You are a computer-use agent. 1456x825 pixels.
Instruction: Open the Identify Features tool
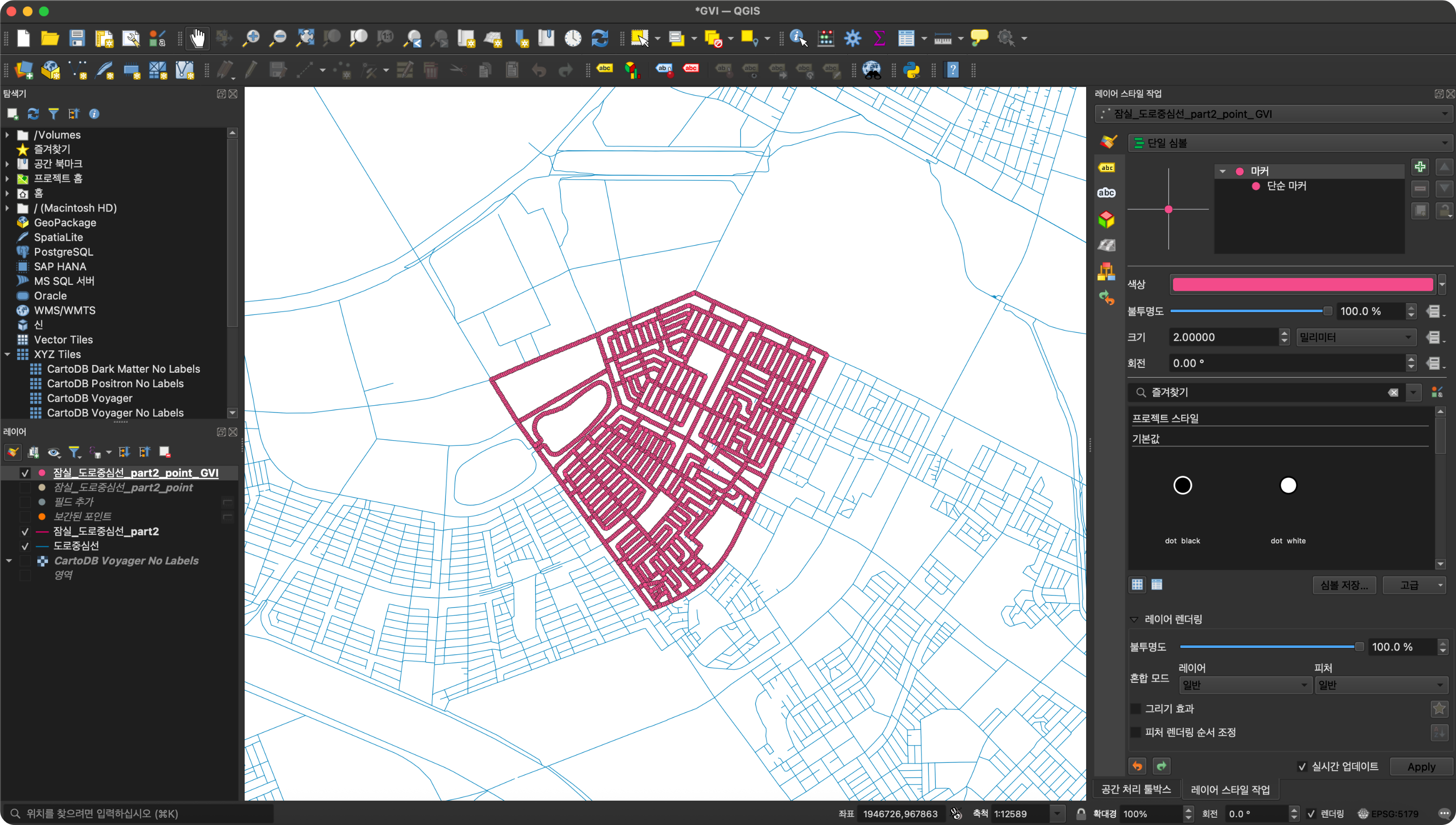click(798, 38)
